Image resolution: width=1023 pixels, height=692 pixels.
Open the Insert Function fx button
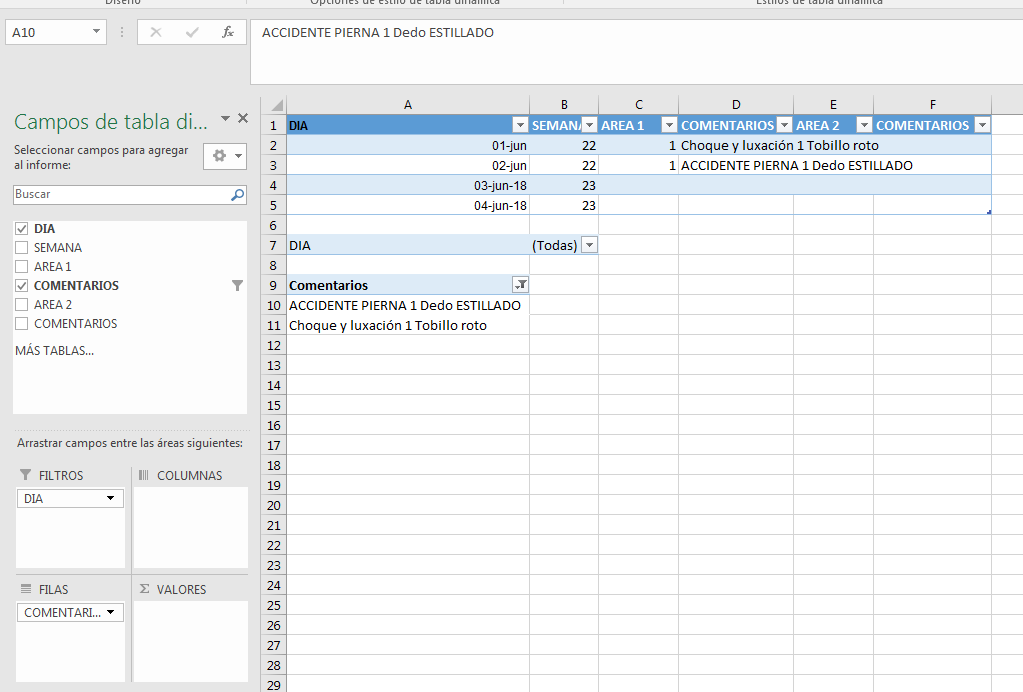click(x=227, y=32)
